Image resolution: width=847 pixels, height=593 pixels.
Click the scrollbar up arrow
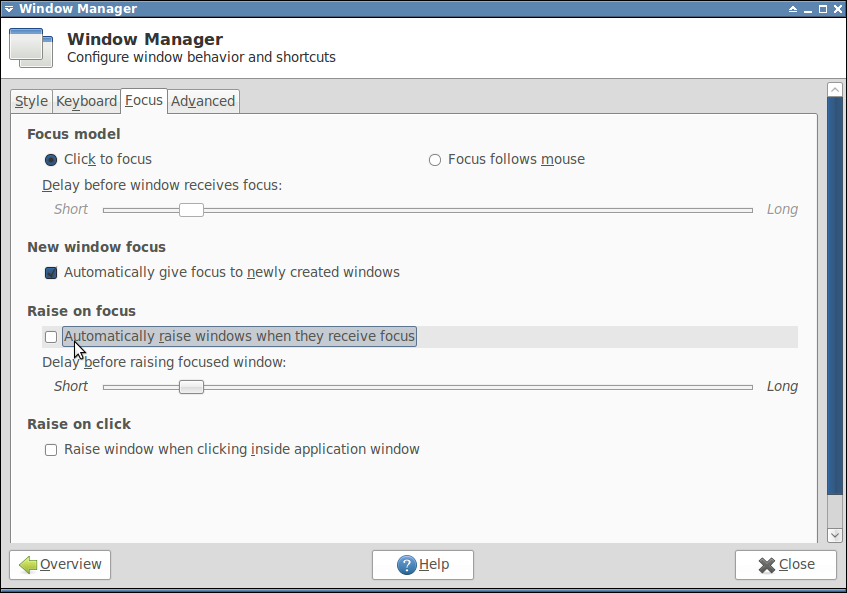835,90
